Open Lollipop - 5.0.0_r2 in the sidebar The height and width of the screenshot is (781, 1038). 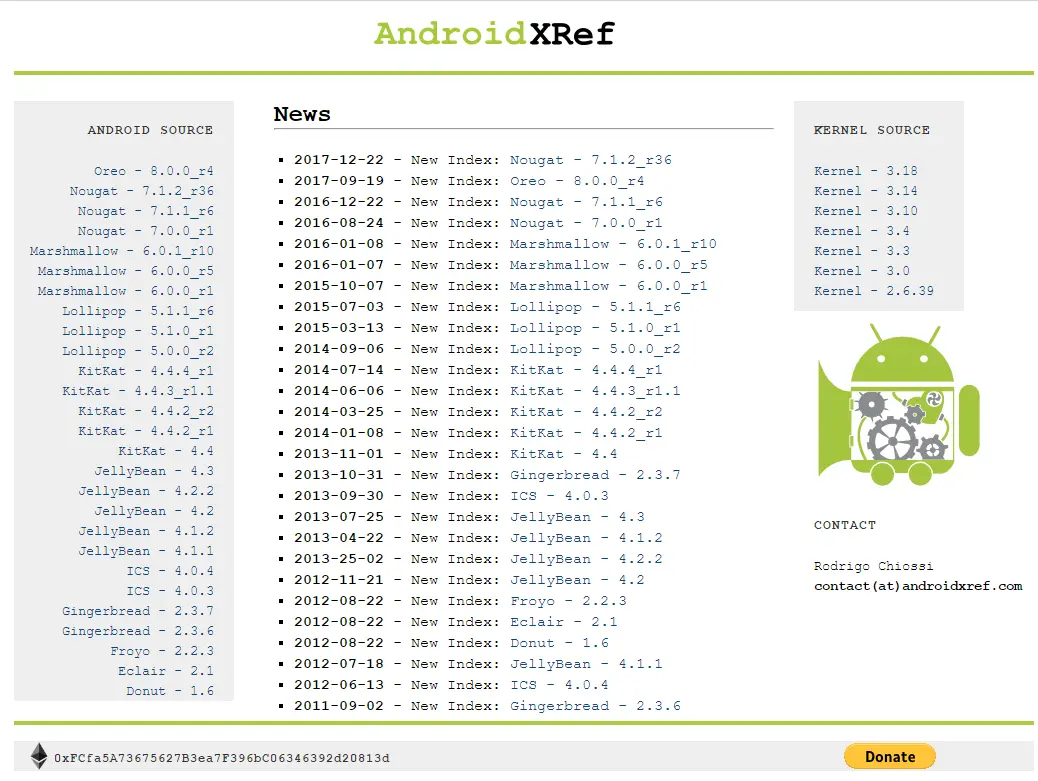tap(138, 351)
